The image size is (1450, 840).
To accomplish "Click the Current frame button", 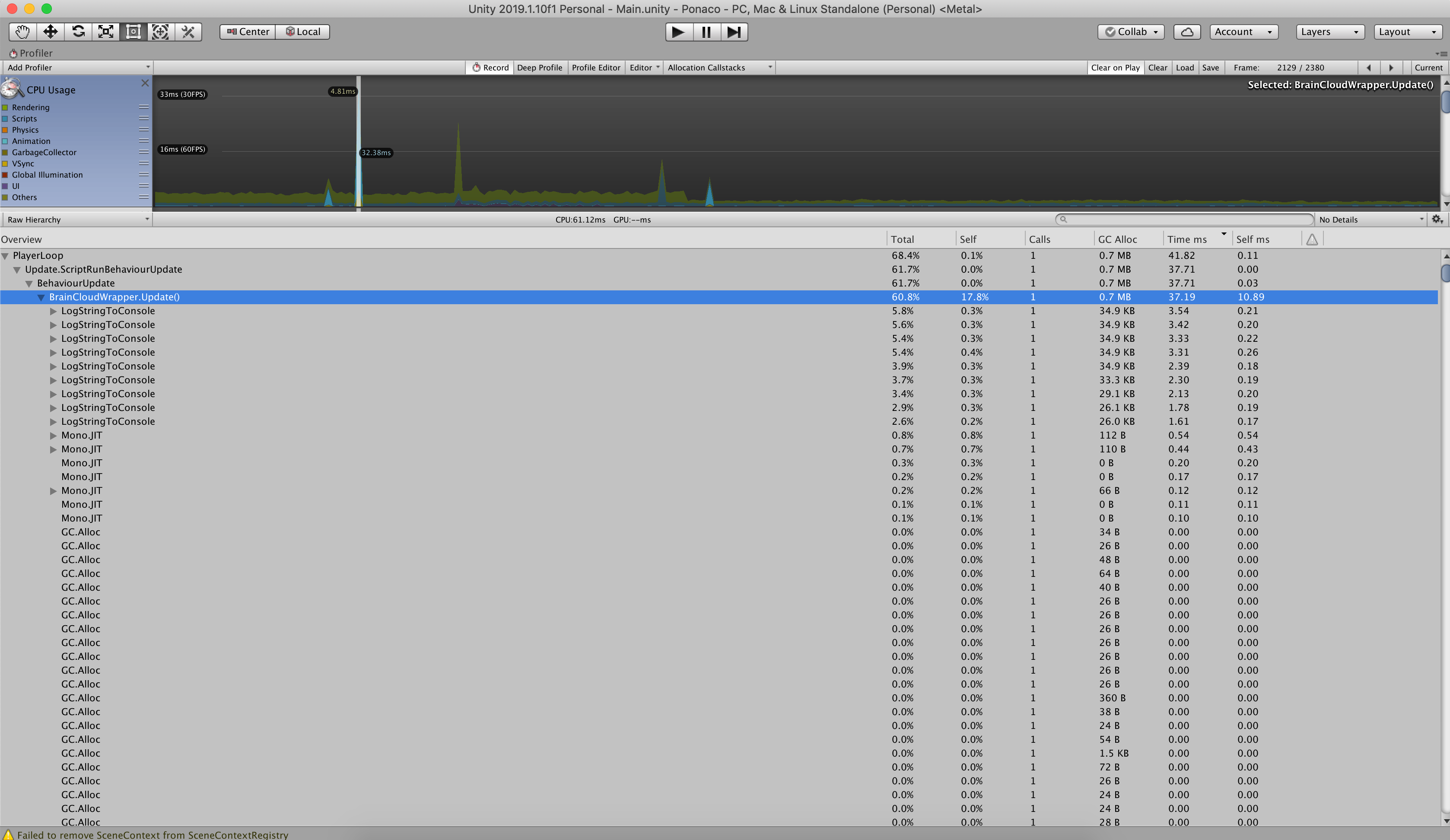I will [1429, 67].
